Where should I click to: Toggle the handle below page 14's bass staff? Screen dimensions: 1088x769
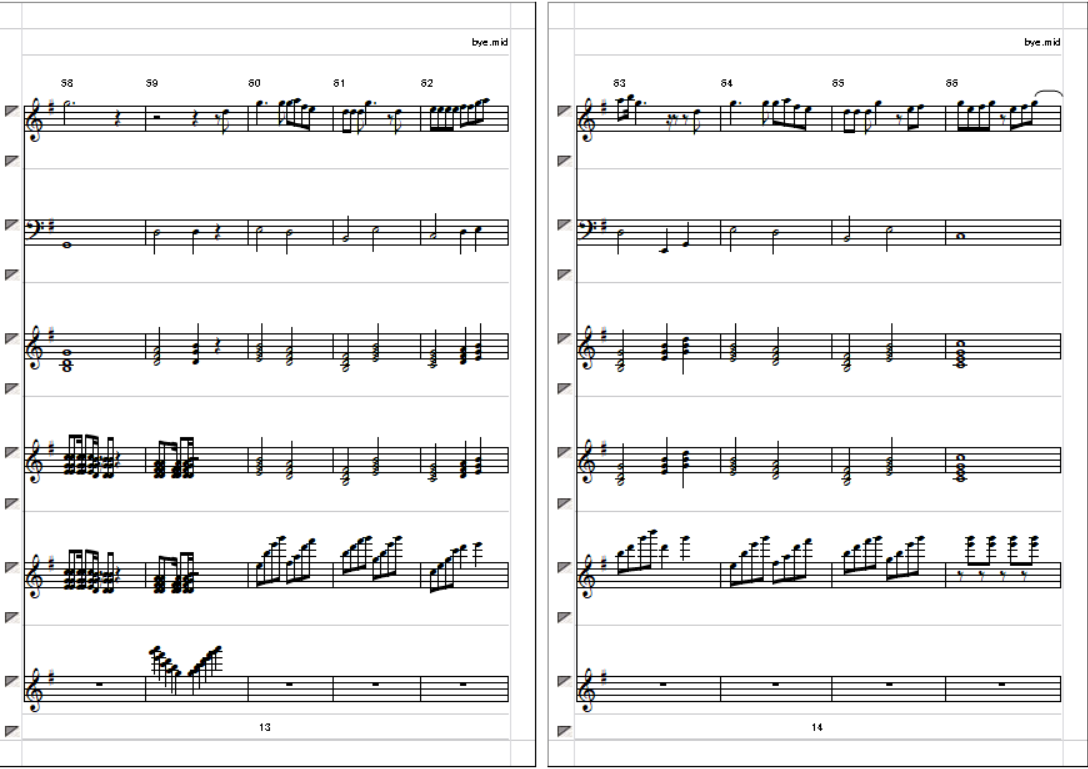(564, 275)
